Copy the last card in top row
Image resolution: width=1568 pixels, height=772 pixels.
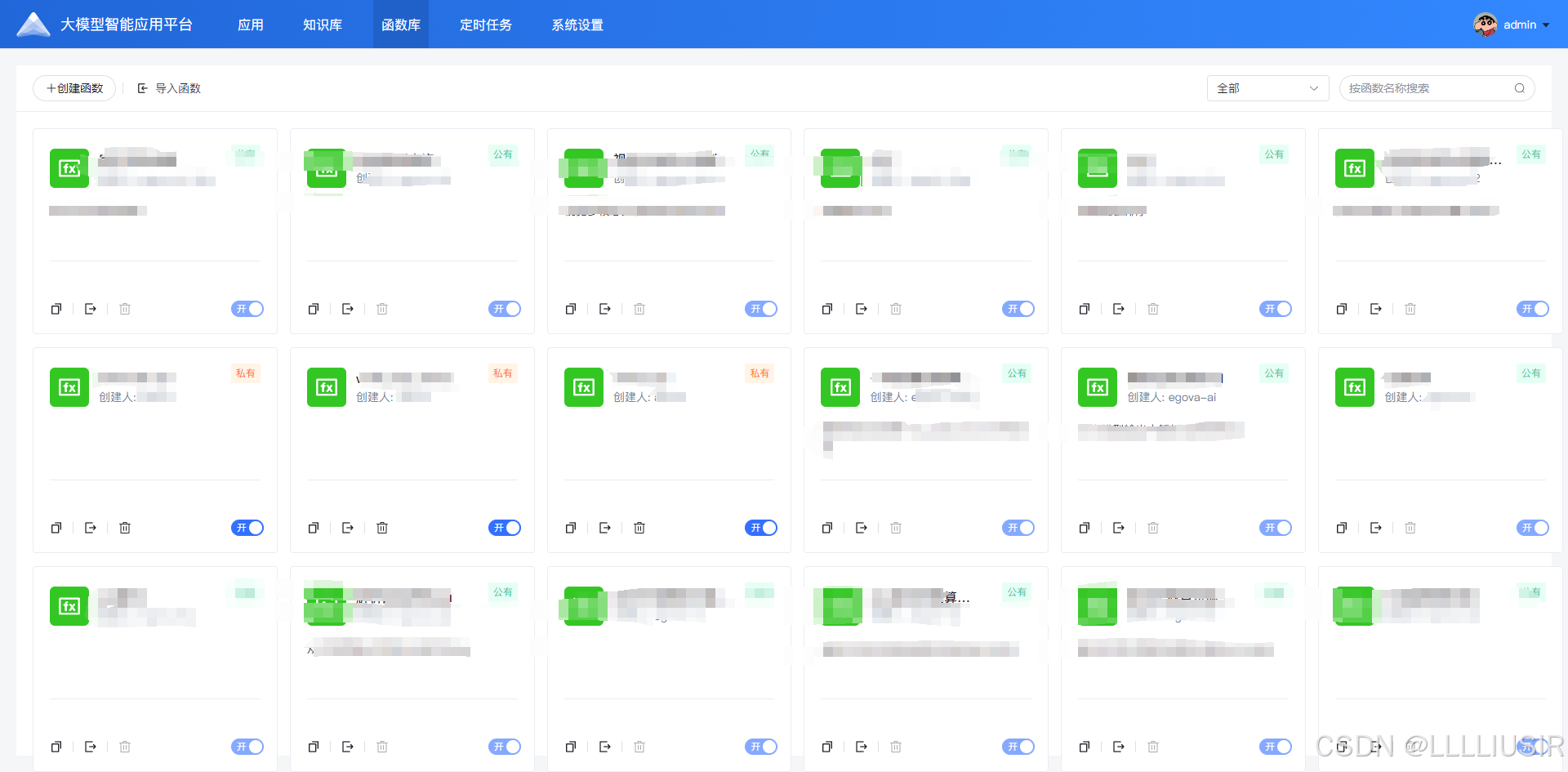[x=1342, y=309]
